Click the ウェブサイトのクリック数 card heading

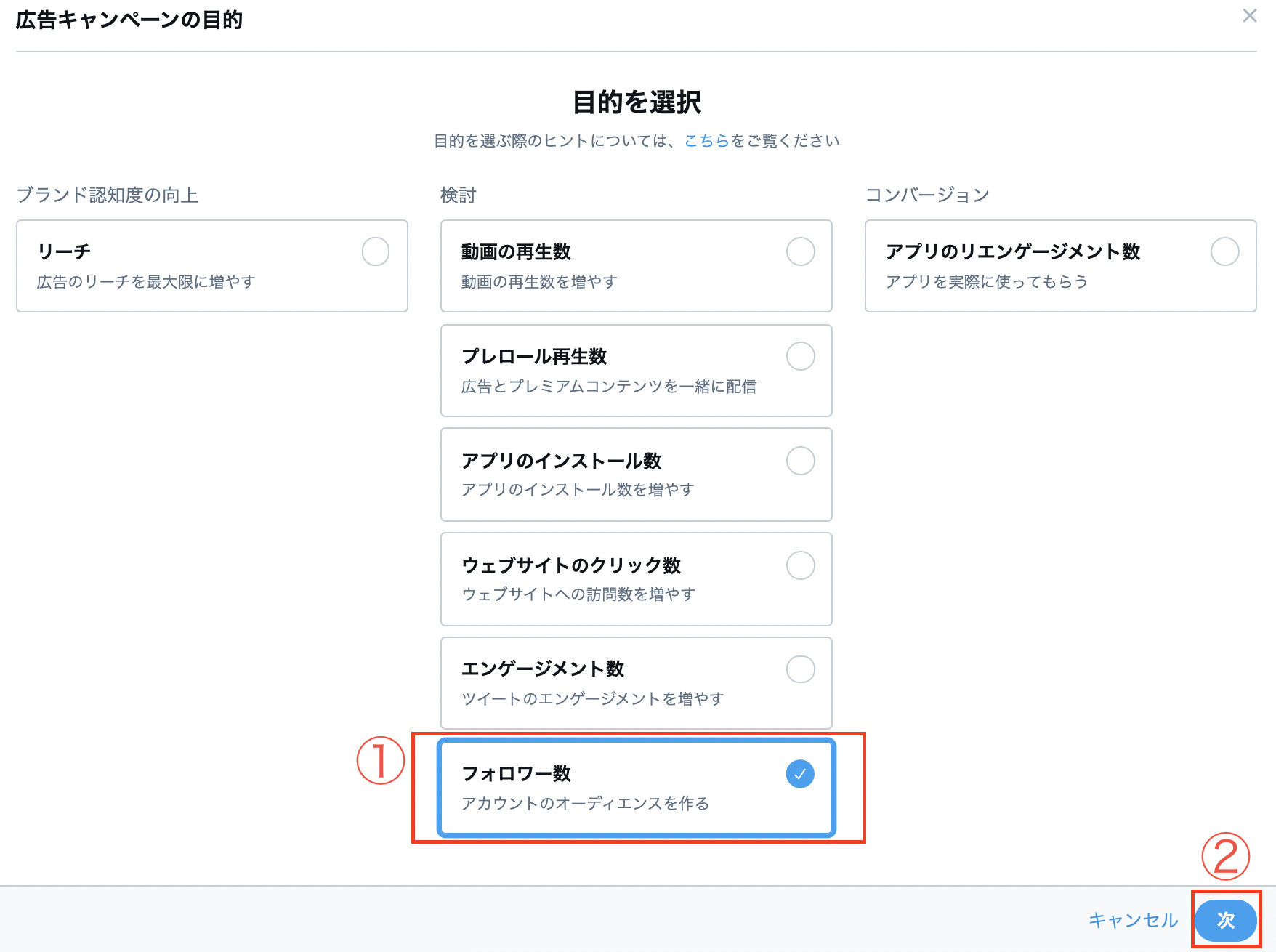[x=571, y=565]
